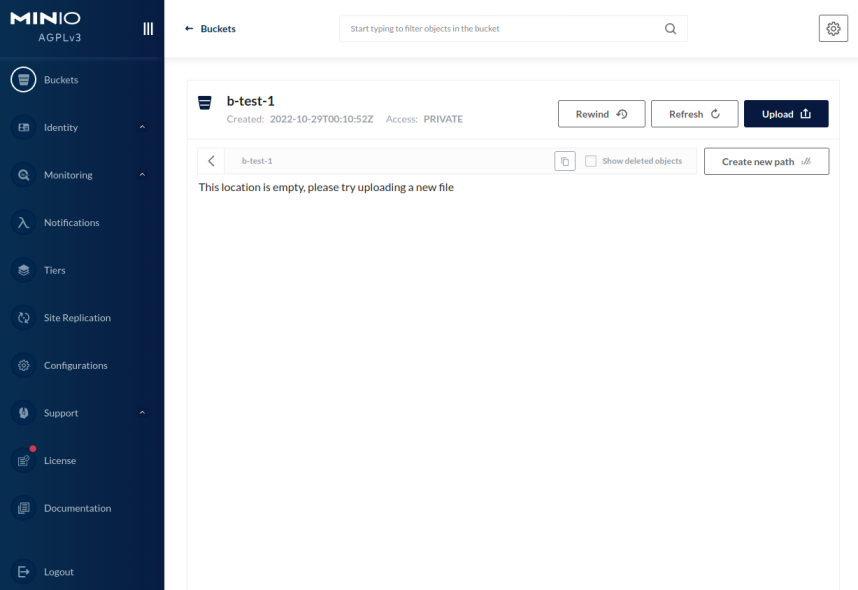858x590 pixels.
Task: Click the Notifications lambda icon
Action: point(24,223)
